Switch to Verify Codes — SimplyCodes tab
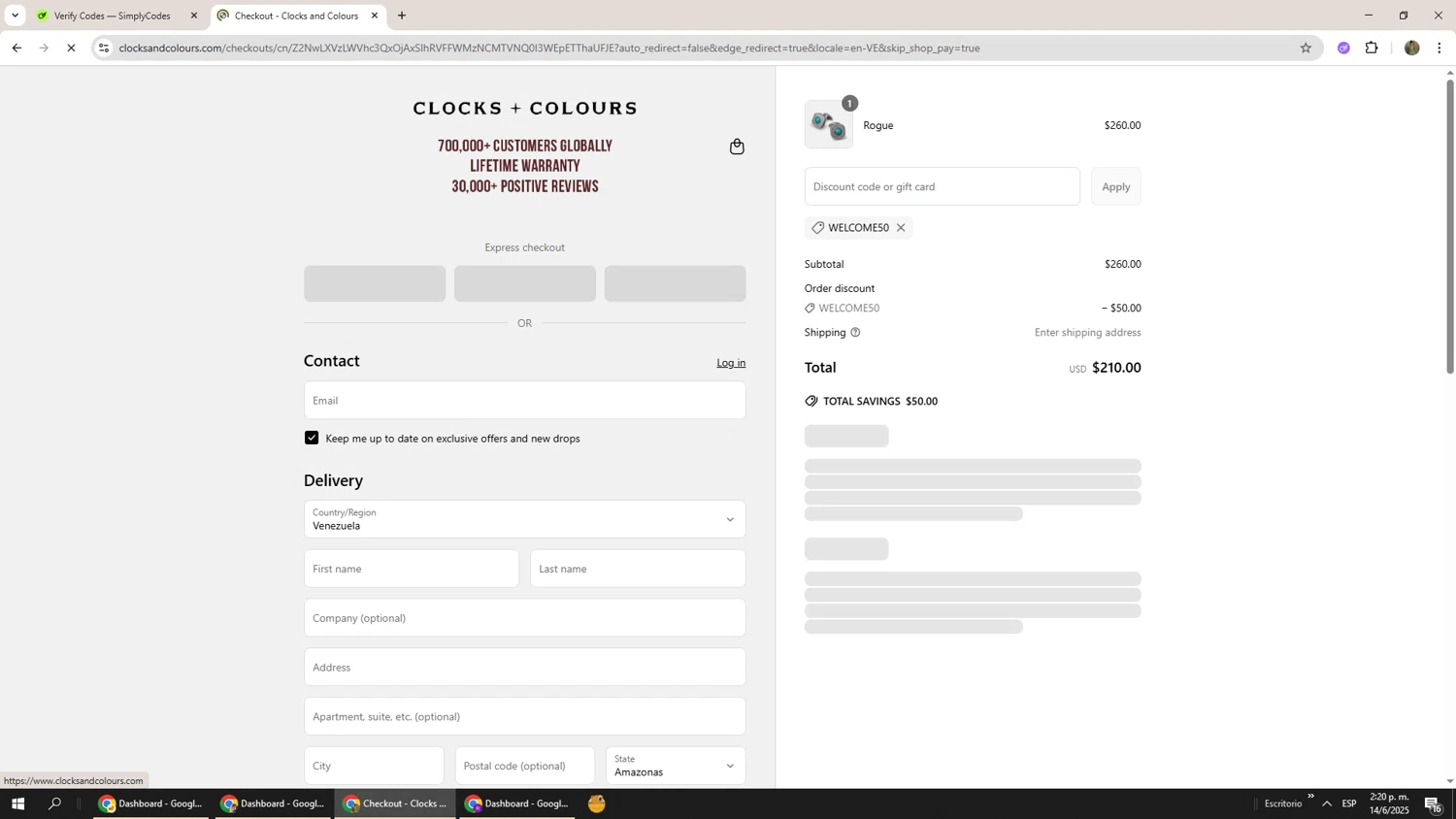1456x819 pixels. pos(112,16)
